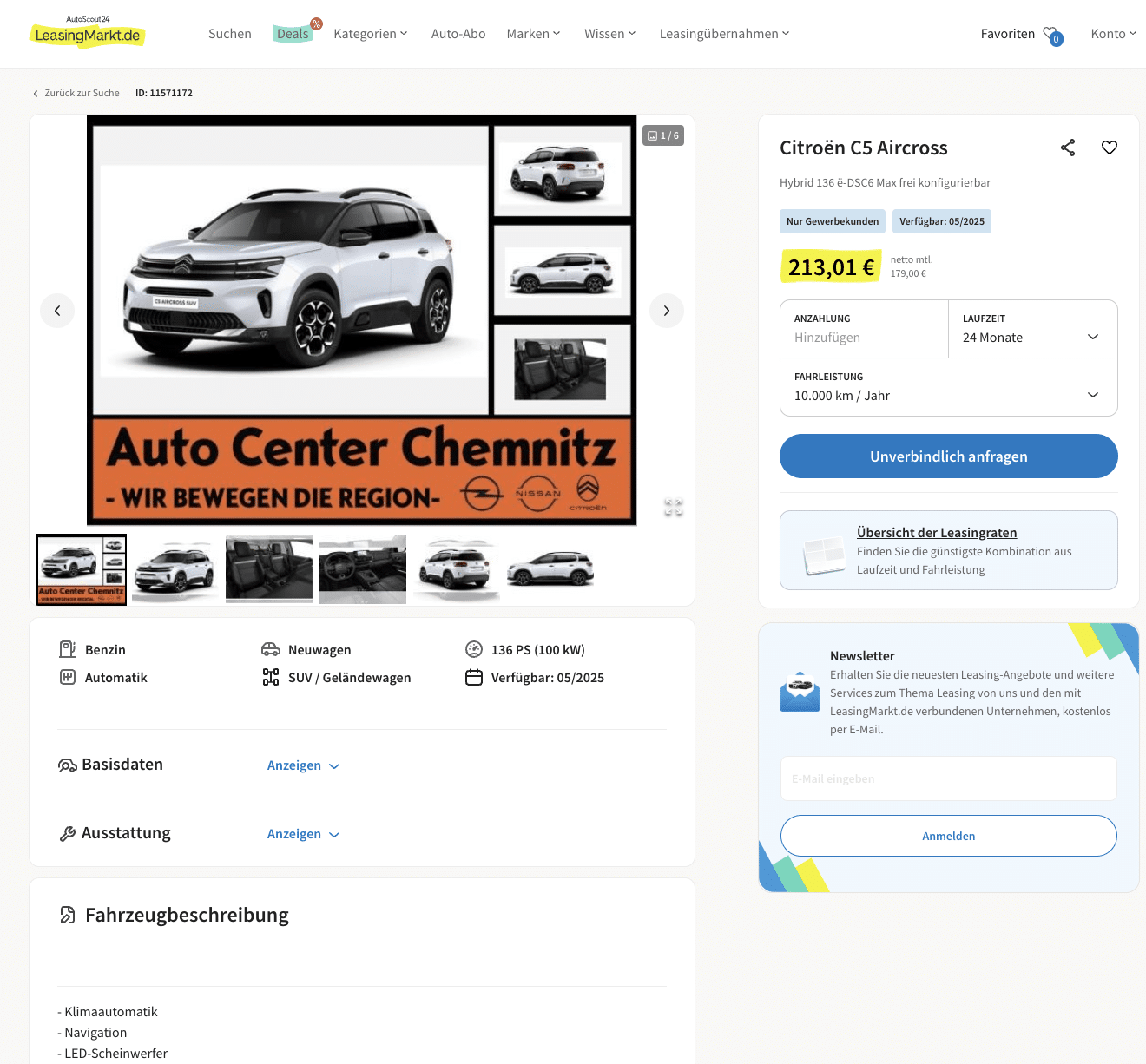This screenshot has width=1146, height=1064.
Task: Show next gallery image arrow
Action: tap(667, 311)
